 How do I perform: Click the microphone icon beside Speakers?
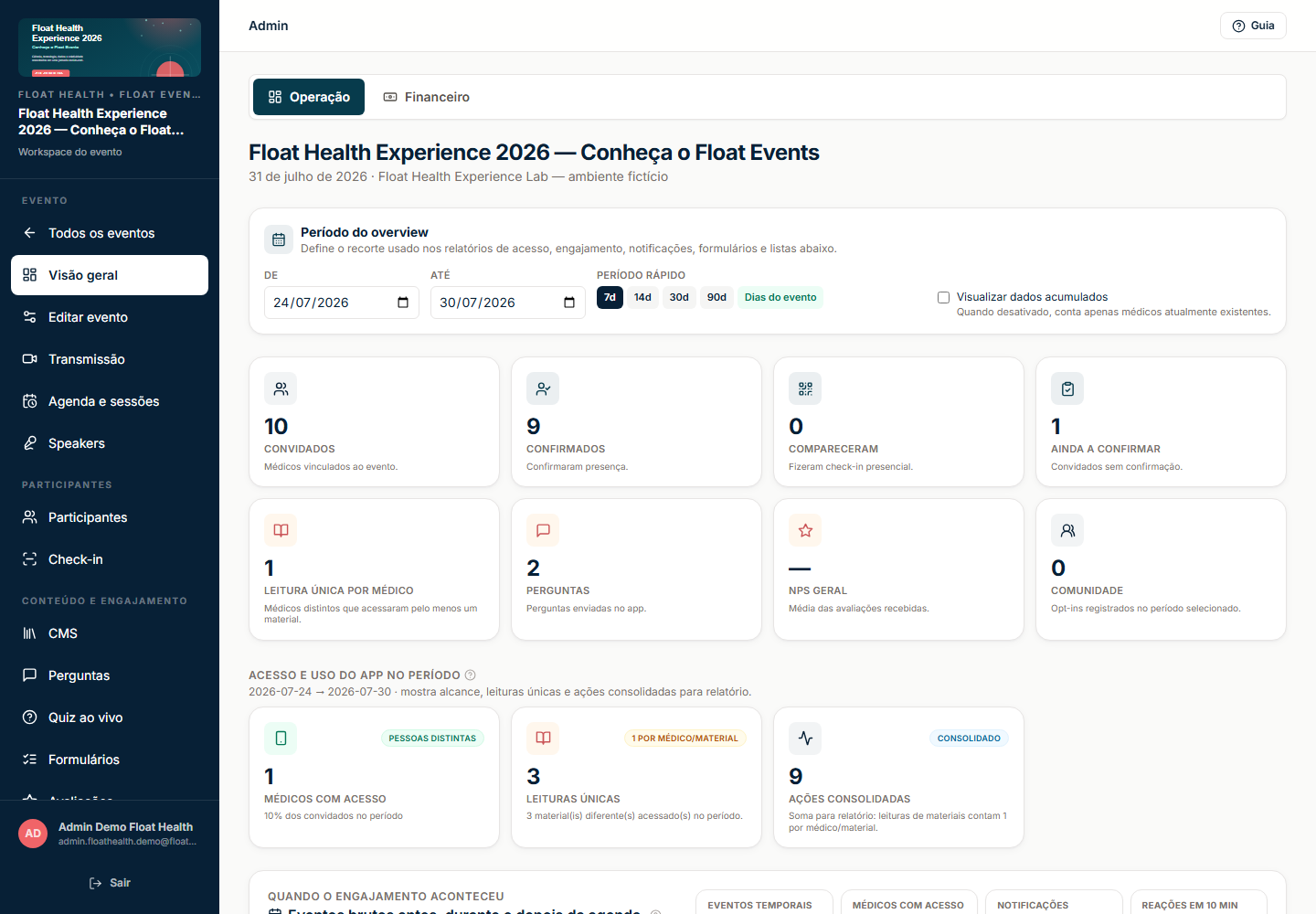(x=30, y=443)
